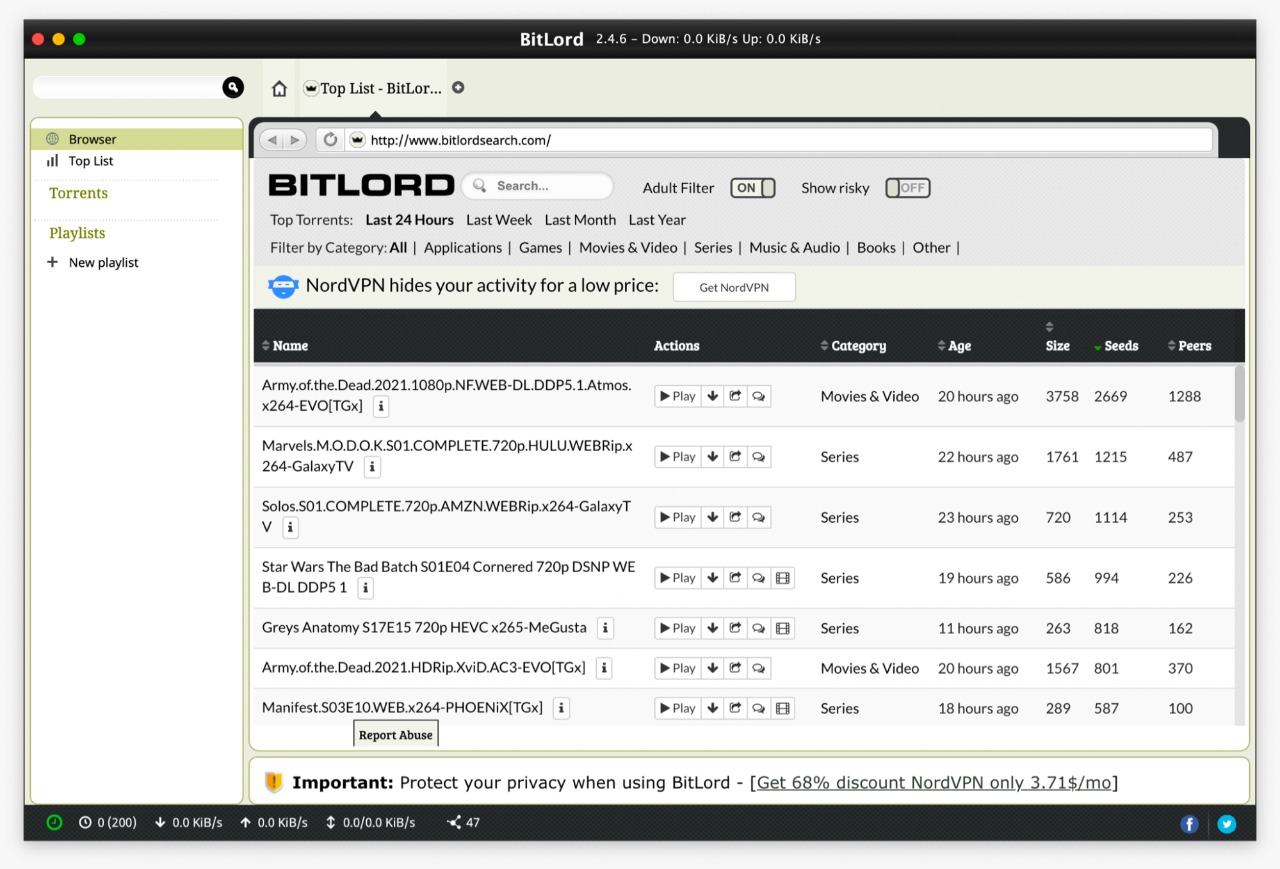The image size is (1280, 869).
Task: Filter by Series category link
Action: (713, 248)
